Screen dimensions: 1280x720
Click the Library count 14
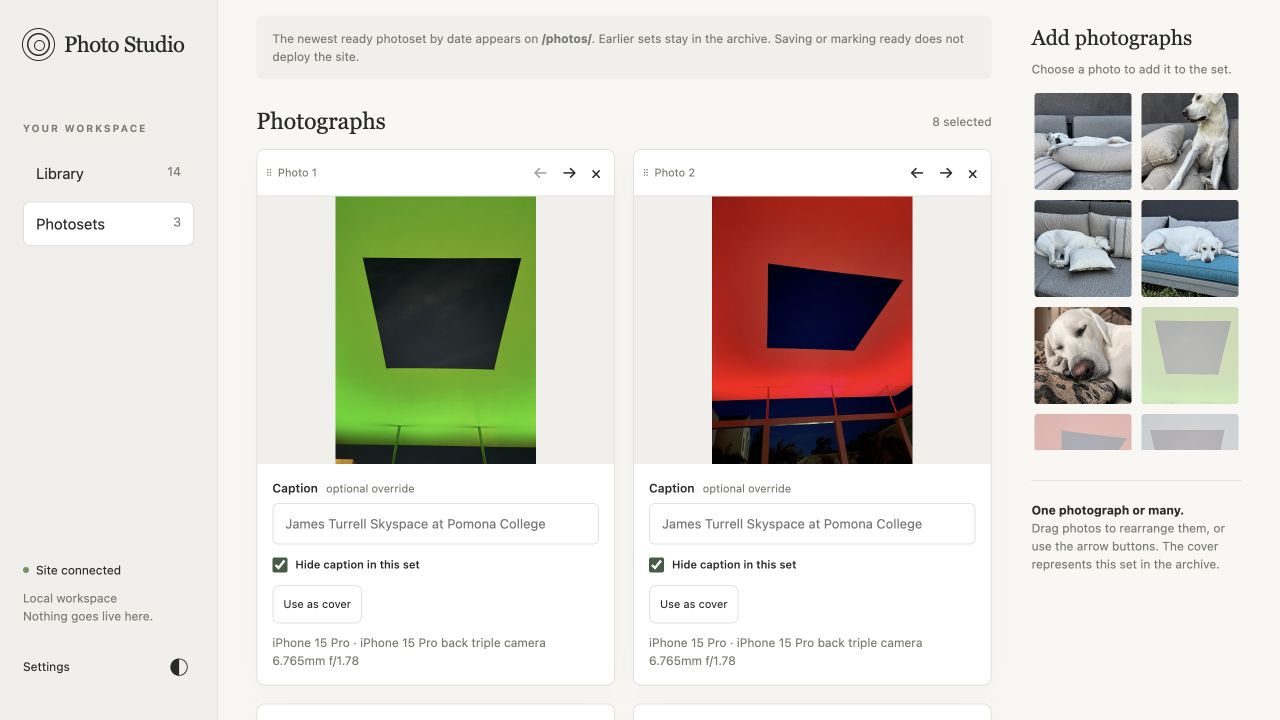coord(174,172)
